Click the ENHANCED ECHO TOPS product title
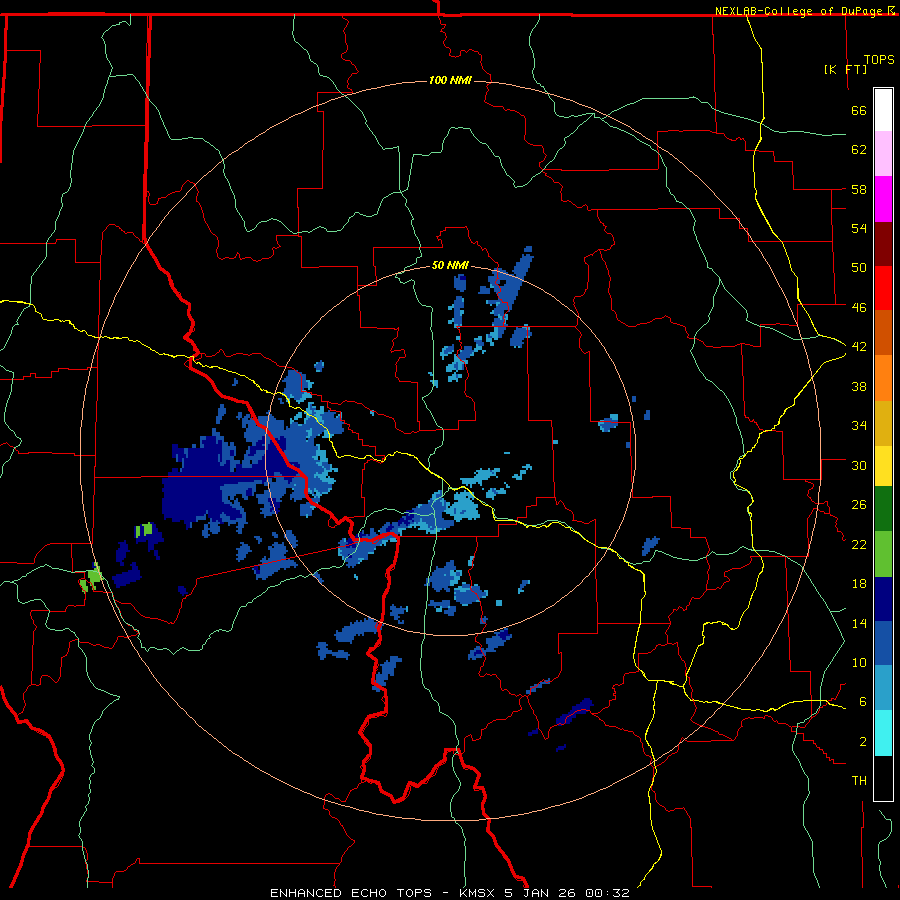This screenshot has width=900, height=900. coord(351,893)
